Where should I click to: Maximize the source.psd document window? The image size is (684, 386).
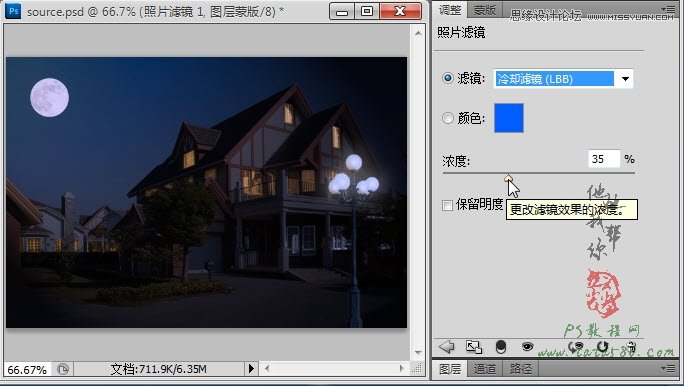pos(366,11)
